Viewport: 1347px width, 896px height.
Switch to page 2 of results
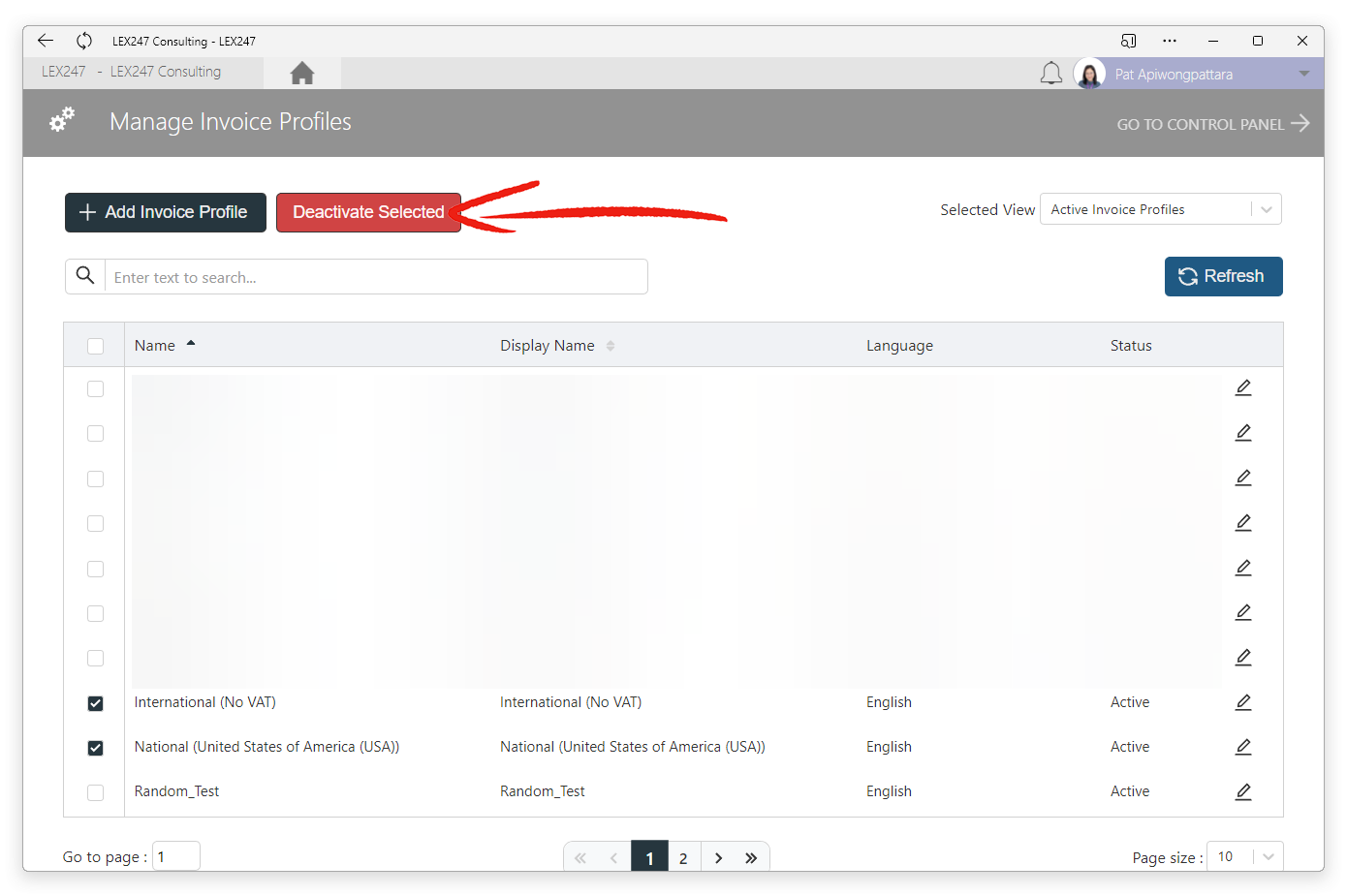click(683, 858)
